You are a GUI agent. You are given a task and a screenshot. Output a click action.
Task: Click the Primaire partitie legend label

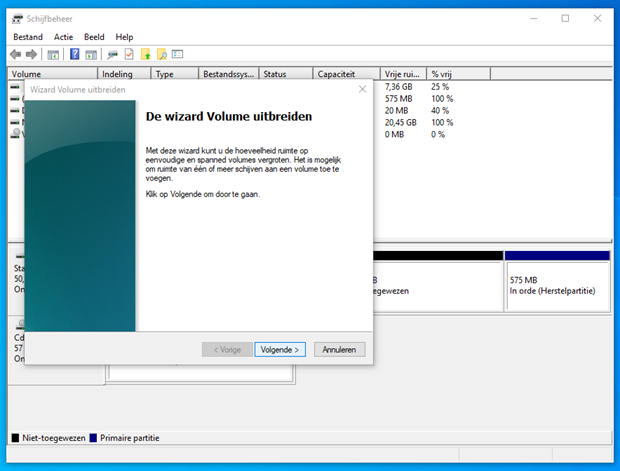click(x=130, y=438)
